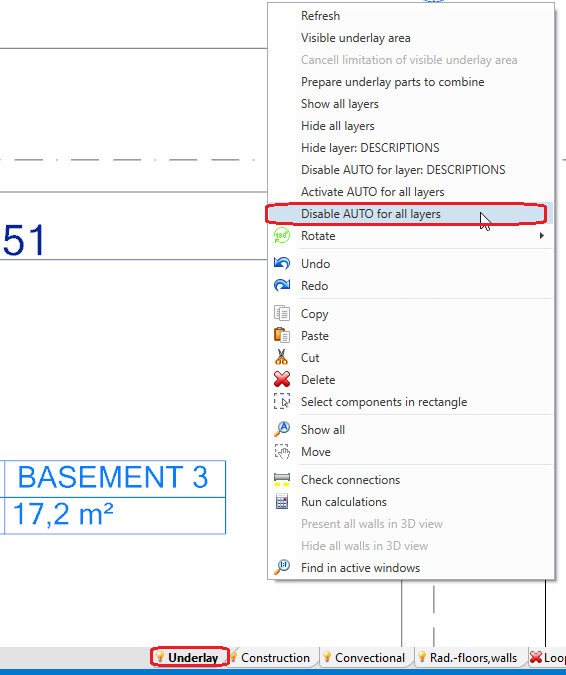
Task: Toggle the Rad.-floors,walls lightbulb
Action: click(422, 657)
